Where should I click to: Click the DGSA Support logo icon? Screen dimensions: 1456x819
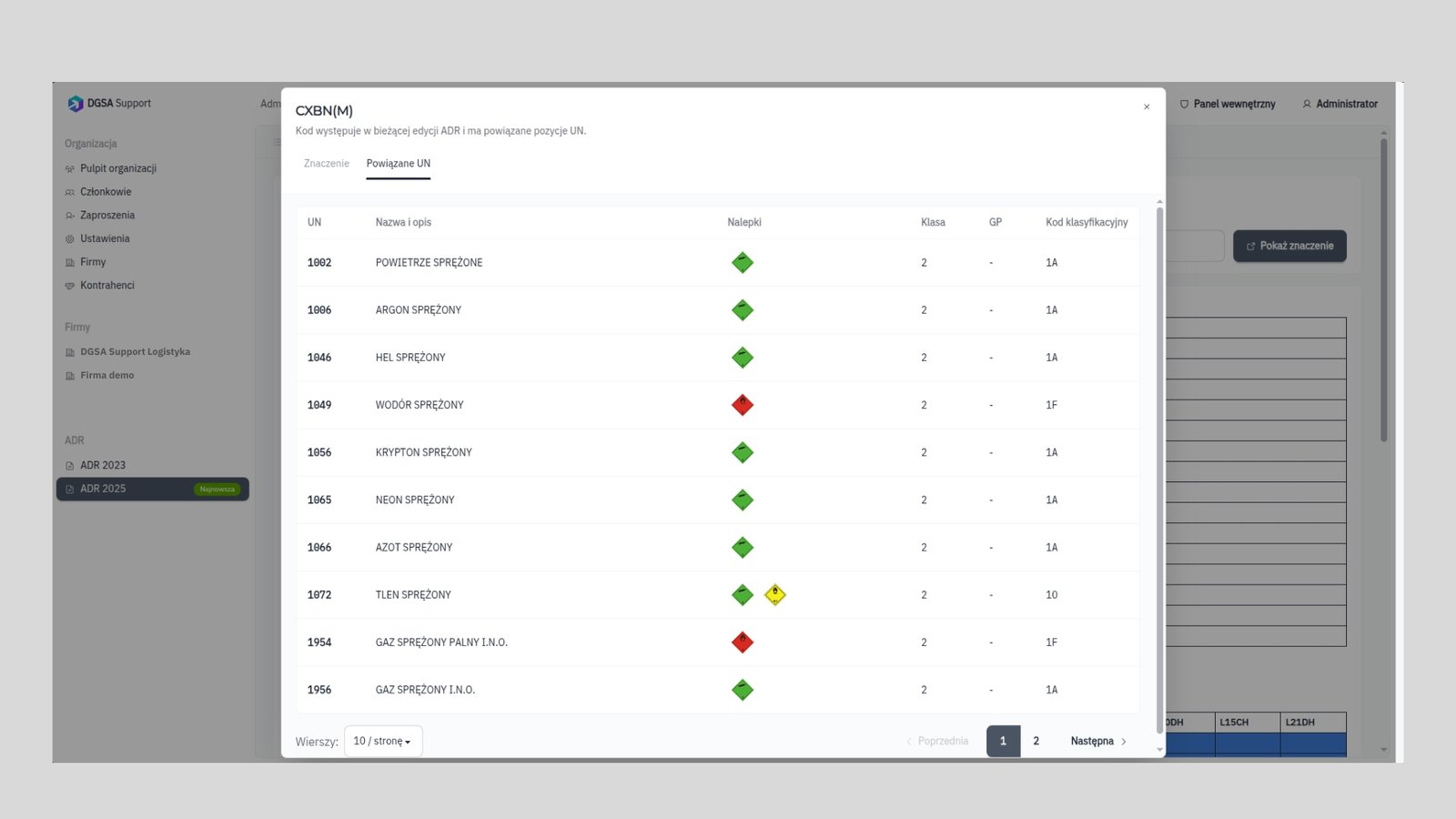[x=76, y=104]
